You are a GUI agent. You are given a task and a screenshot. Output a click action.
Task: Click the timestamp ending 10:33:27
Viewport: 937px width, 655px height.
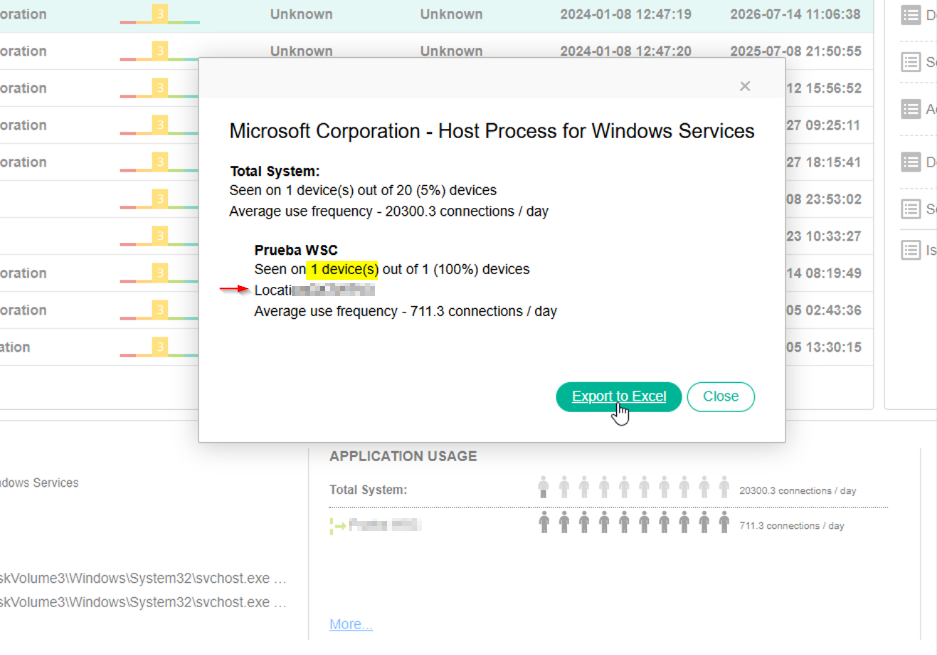tap(823, 237)
